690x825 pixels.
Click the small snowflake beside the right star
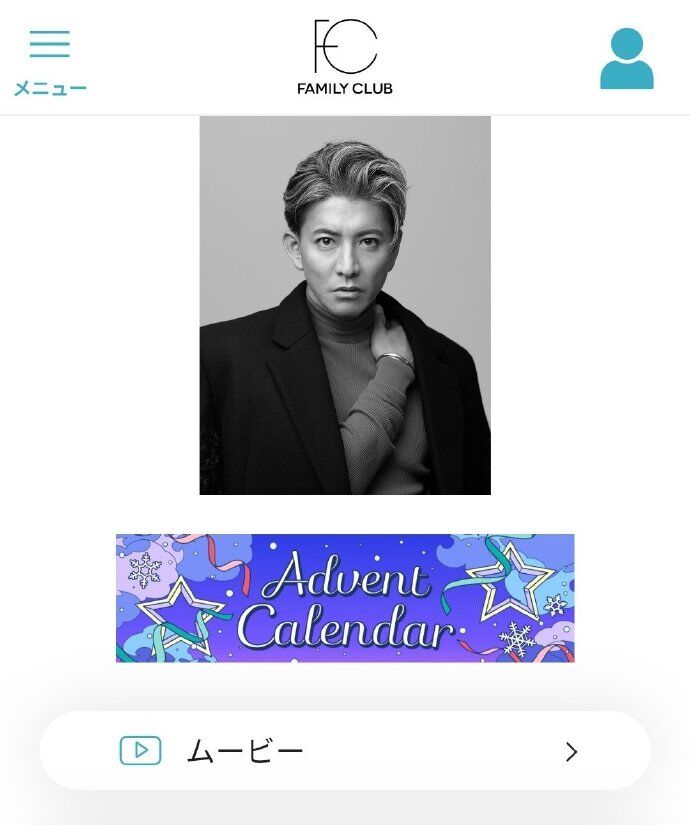pyautogui.click(x=555, y=606)
